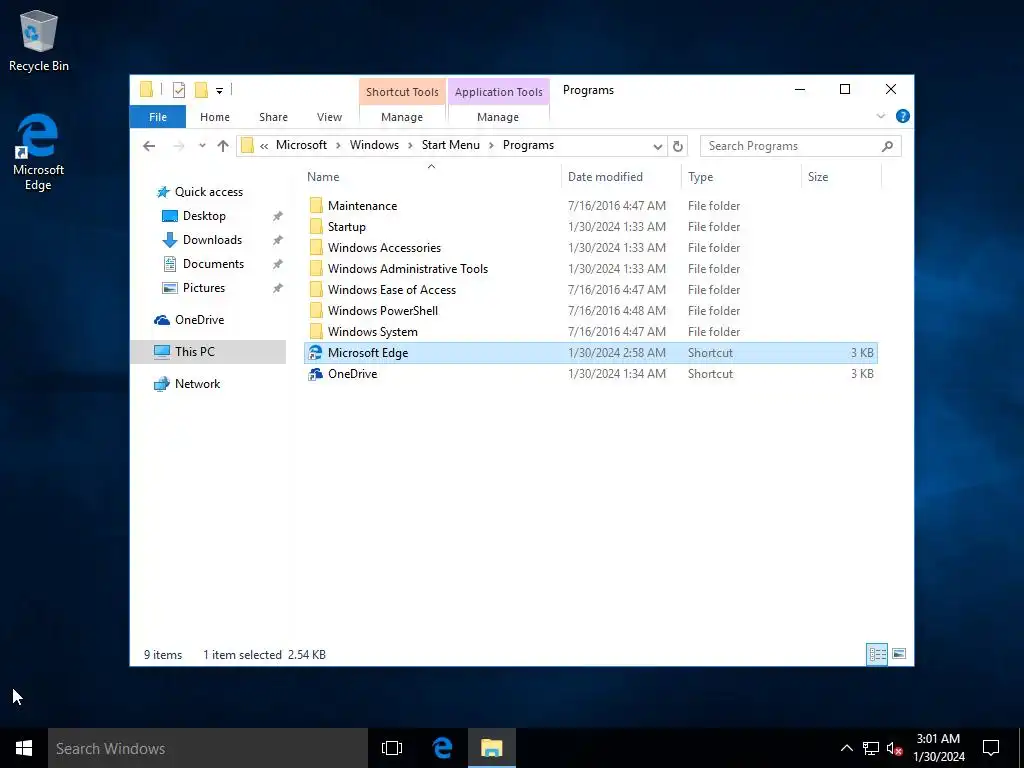Switch to the Share ribbon tab
The image size is (1024, 768).
coord(273,117)
